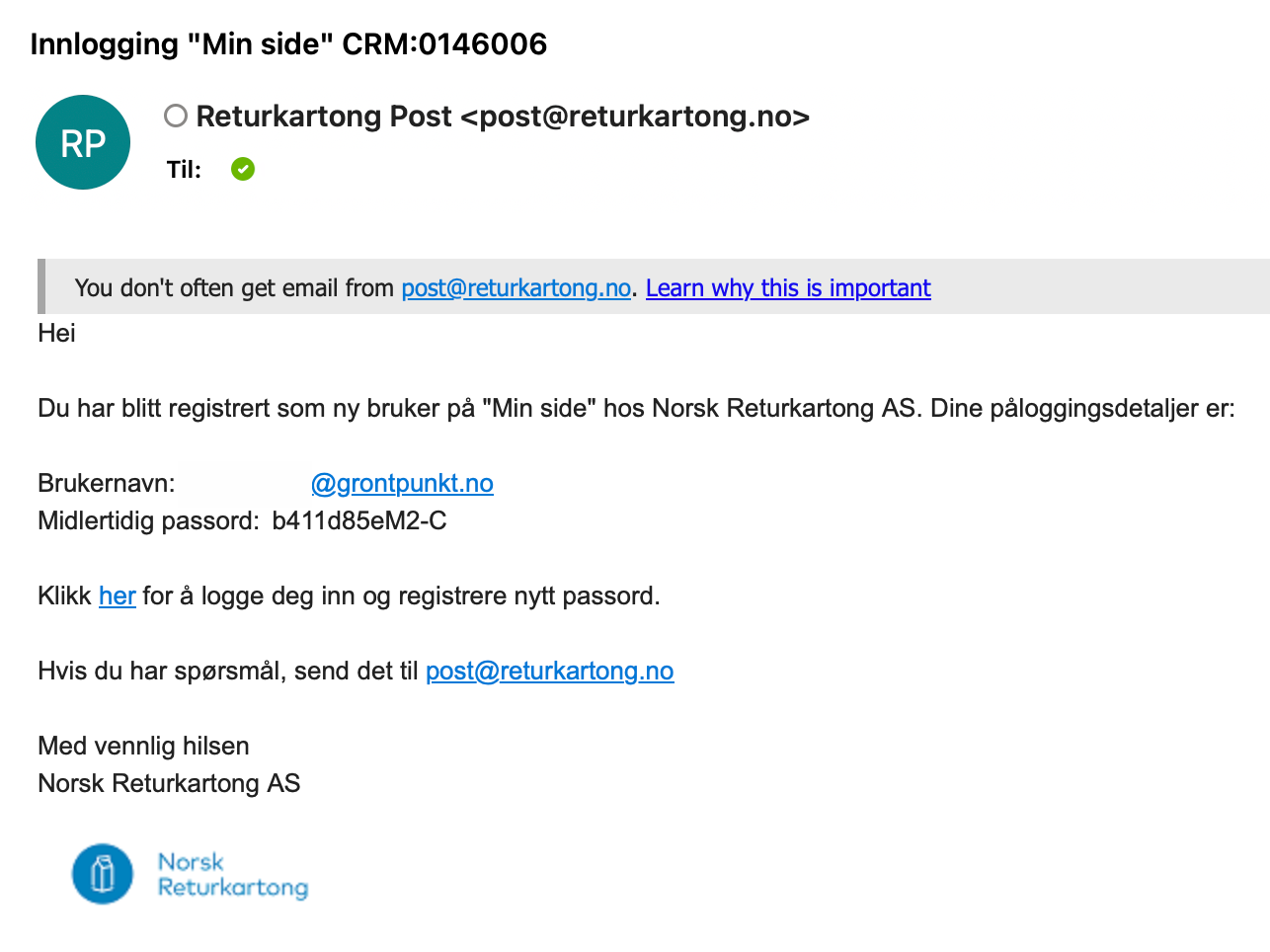Click the Med vennlig hilsen signature line
The height and width of the screenshot is (952, 1270).
pyautogui.click(x=143, y=746)
